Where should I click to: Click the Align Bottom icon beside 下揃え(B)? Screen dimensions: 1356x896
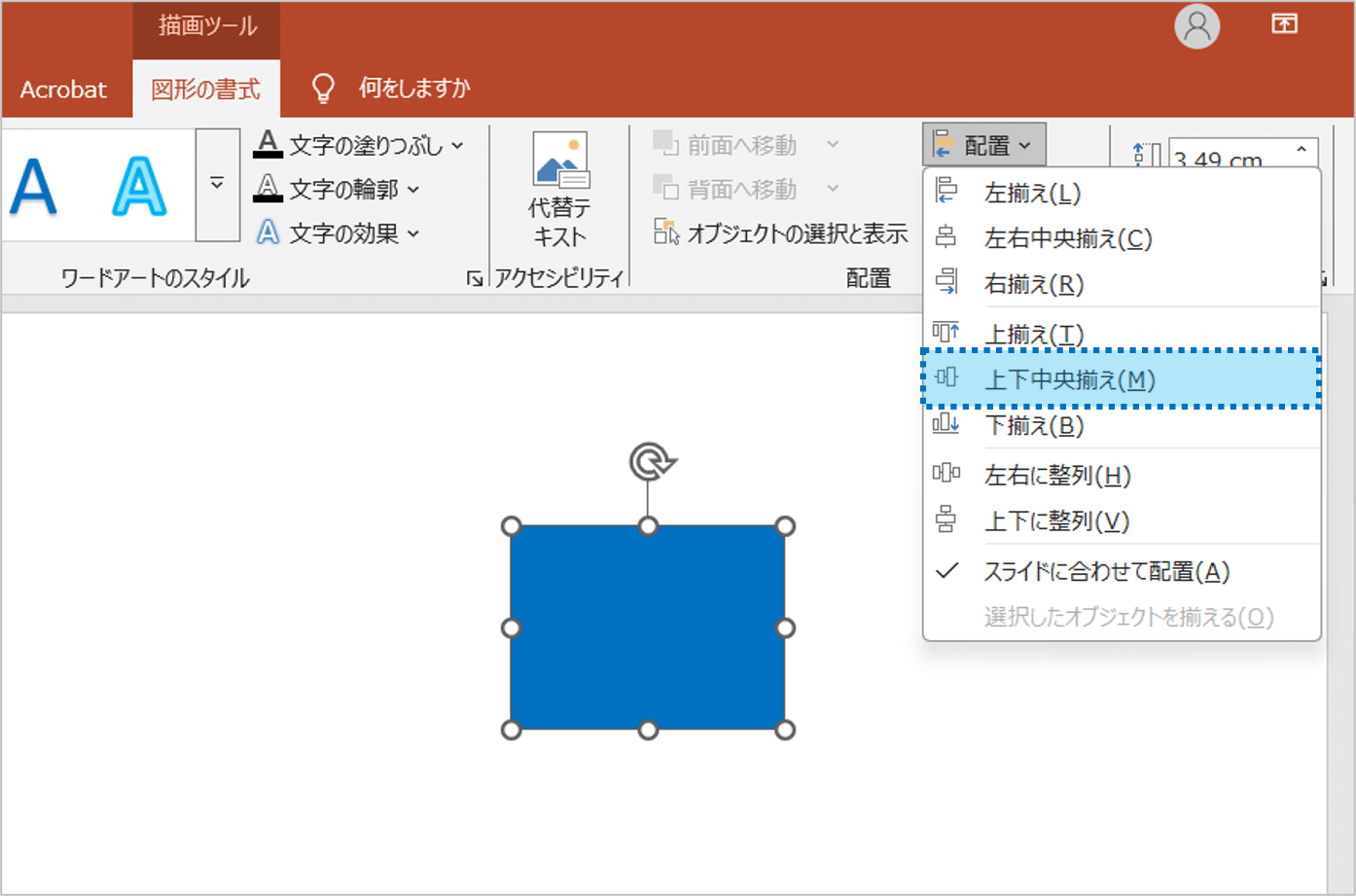point(946,424)
